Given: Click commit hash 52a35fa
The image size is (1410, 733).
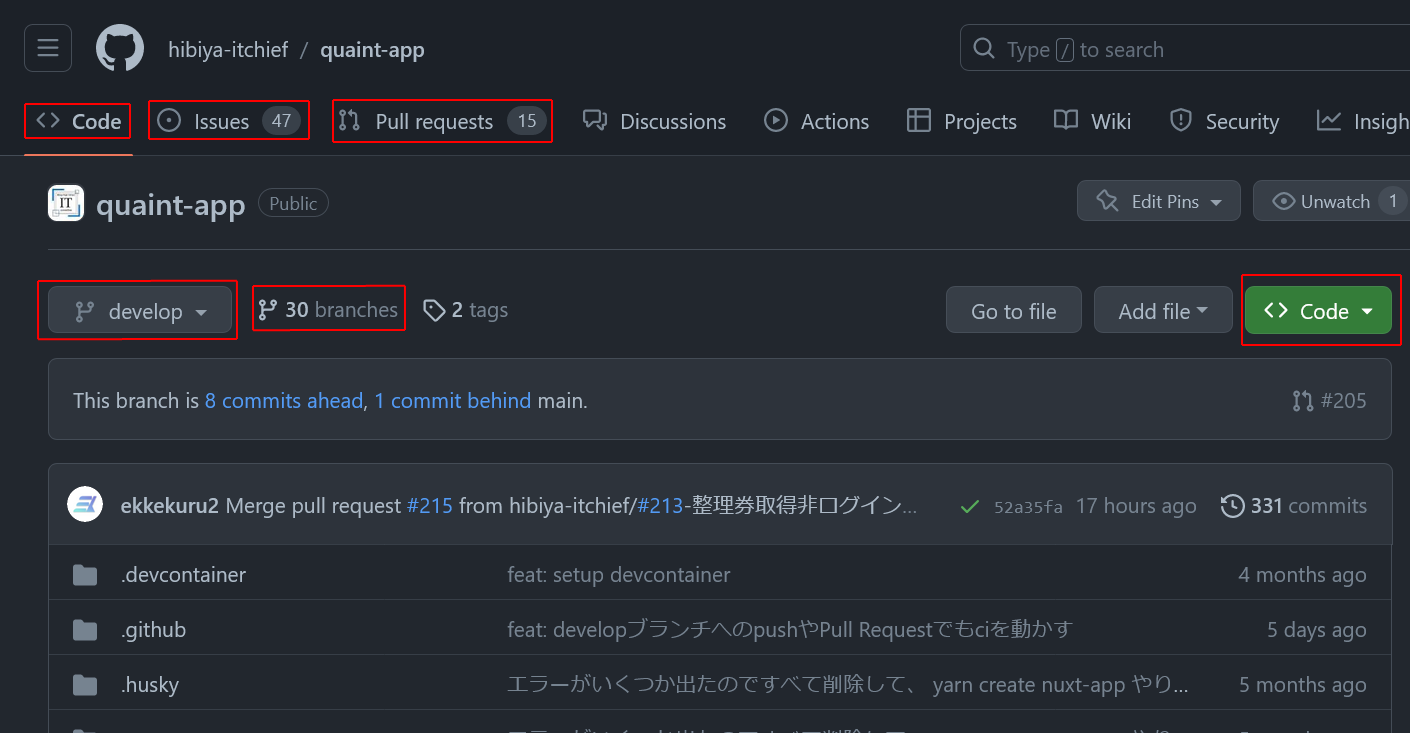Looking at the screenshot, I should click(1028, 507).
